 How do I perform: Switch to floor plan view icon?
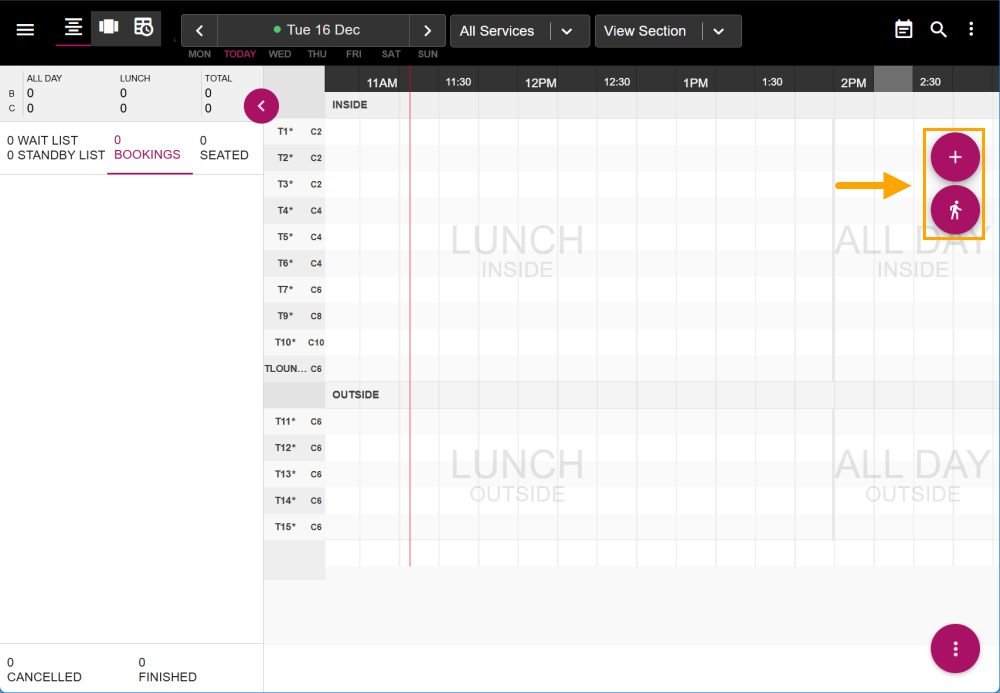[108, 27]
